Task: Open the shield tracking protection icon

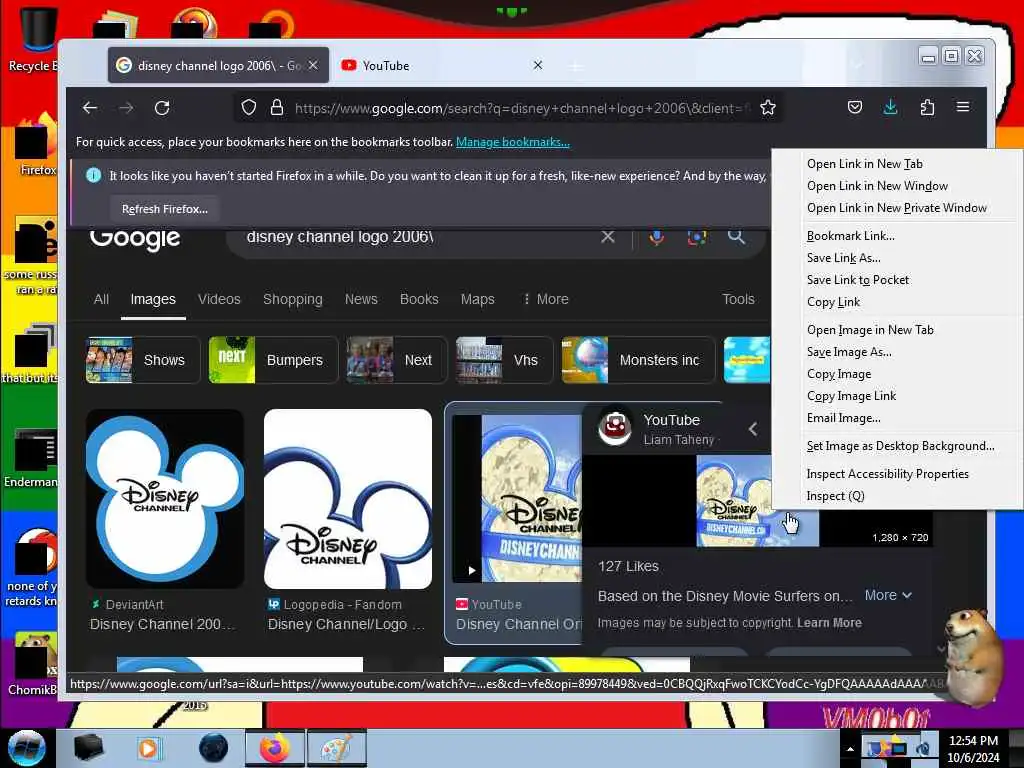Action: coord(249,108)
